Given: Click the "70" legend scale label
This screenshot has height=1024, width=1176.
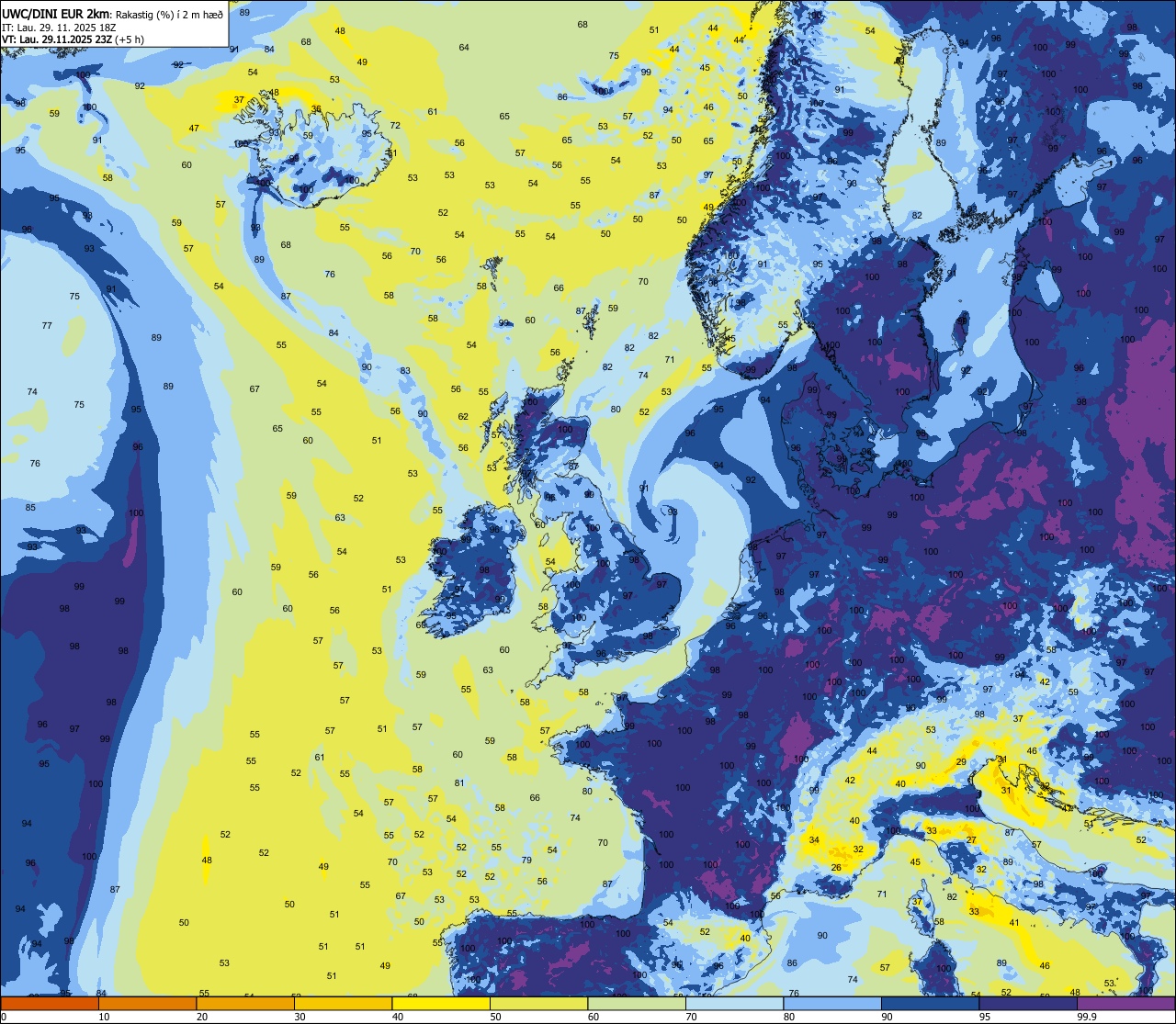Looking at the screenshot, I should [x=692, y=1016].
